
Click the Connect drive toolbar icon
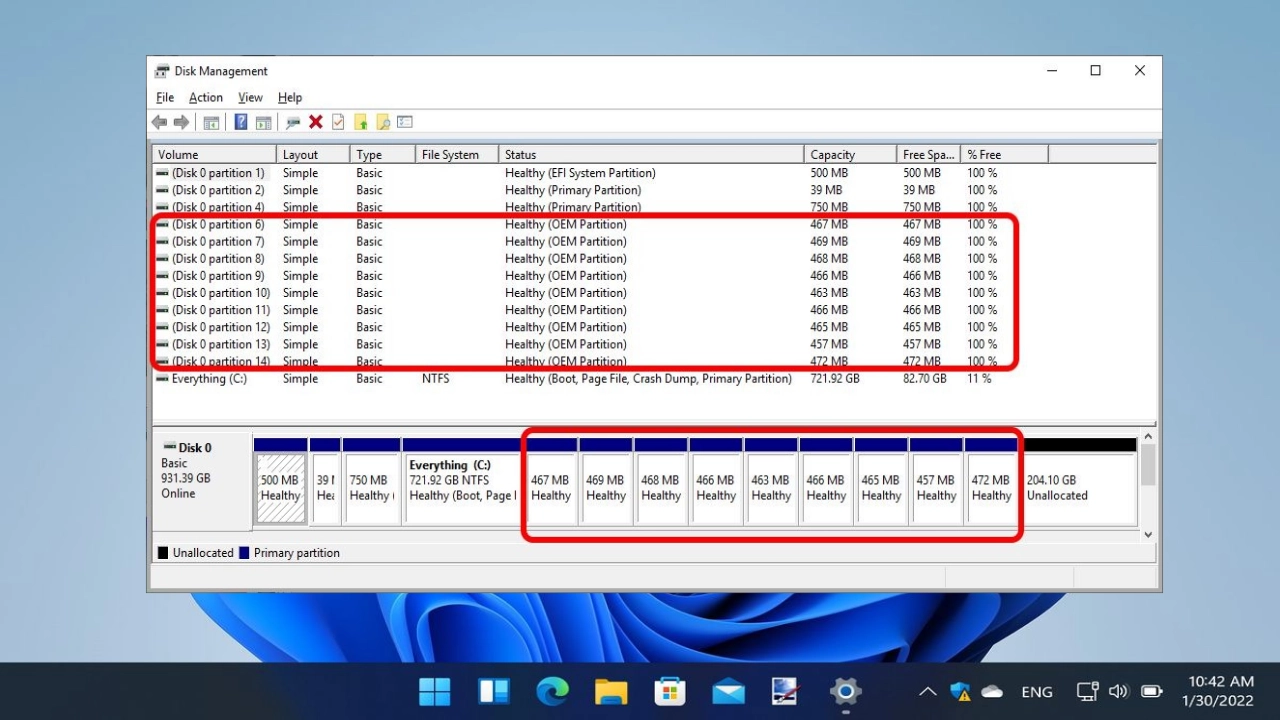click(x=293, y=122)
